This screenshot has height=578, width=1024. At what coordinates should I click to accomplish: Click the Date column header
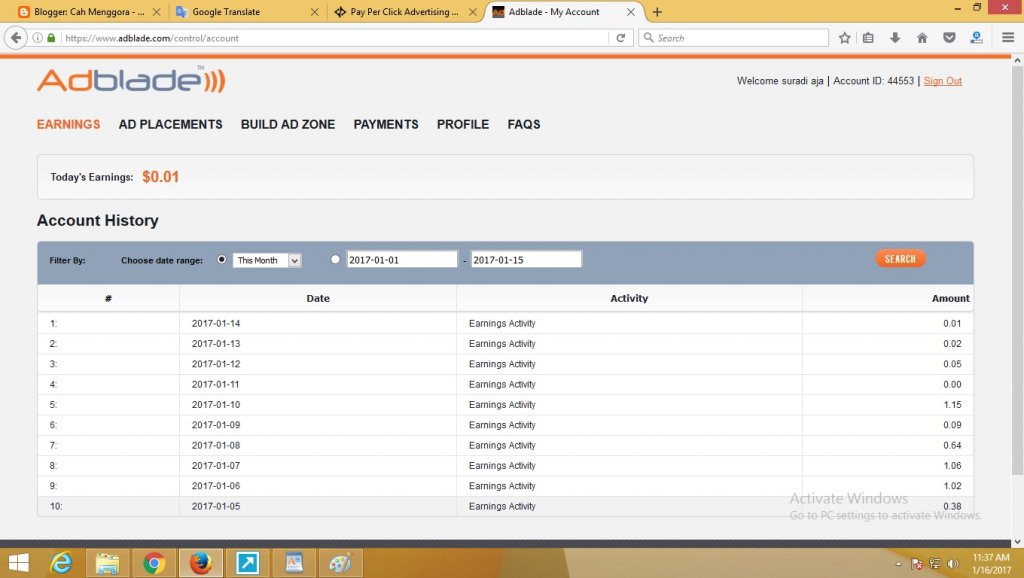click(x=318, y=298)
